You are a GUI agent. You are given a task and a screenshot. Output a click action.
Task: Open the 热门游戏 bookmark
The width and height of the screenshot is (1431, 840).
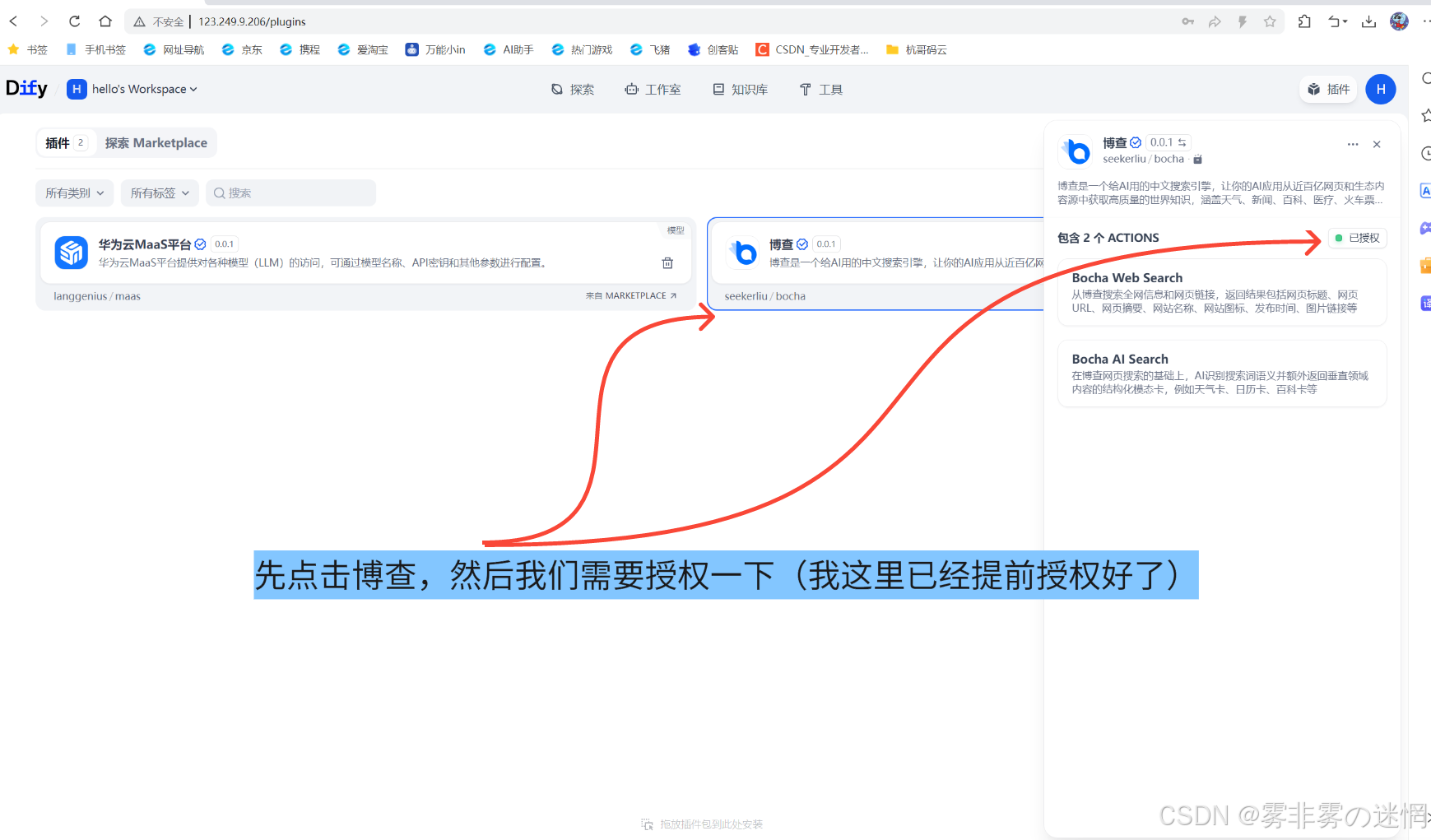tap(582, 49)
